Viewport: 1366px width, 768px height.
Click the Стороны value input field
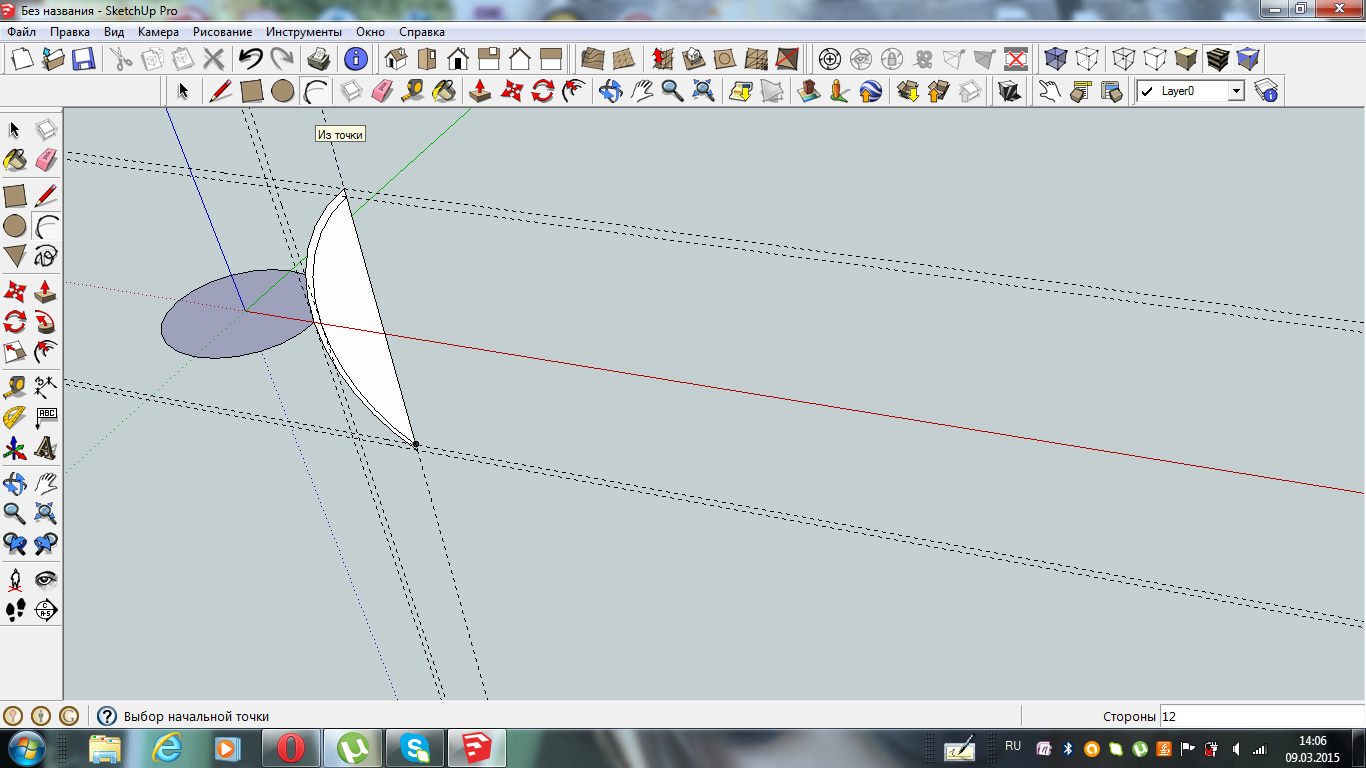pos(1260,716)
